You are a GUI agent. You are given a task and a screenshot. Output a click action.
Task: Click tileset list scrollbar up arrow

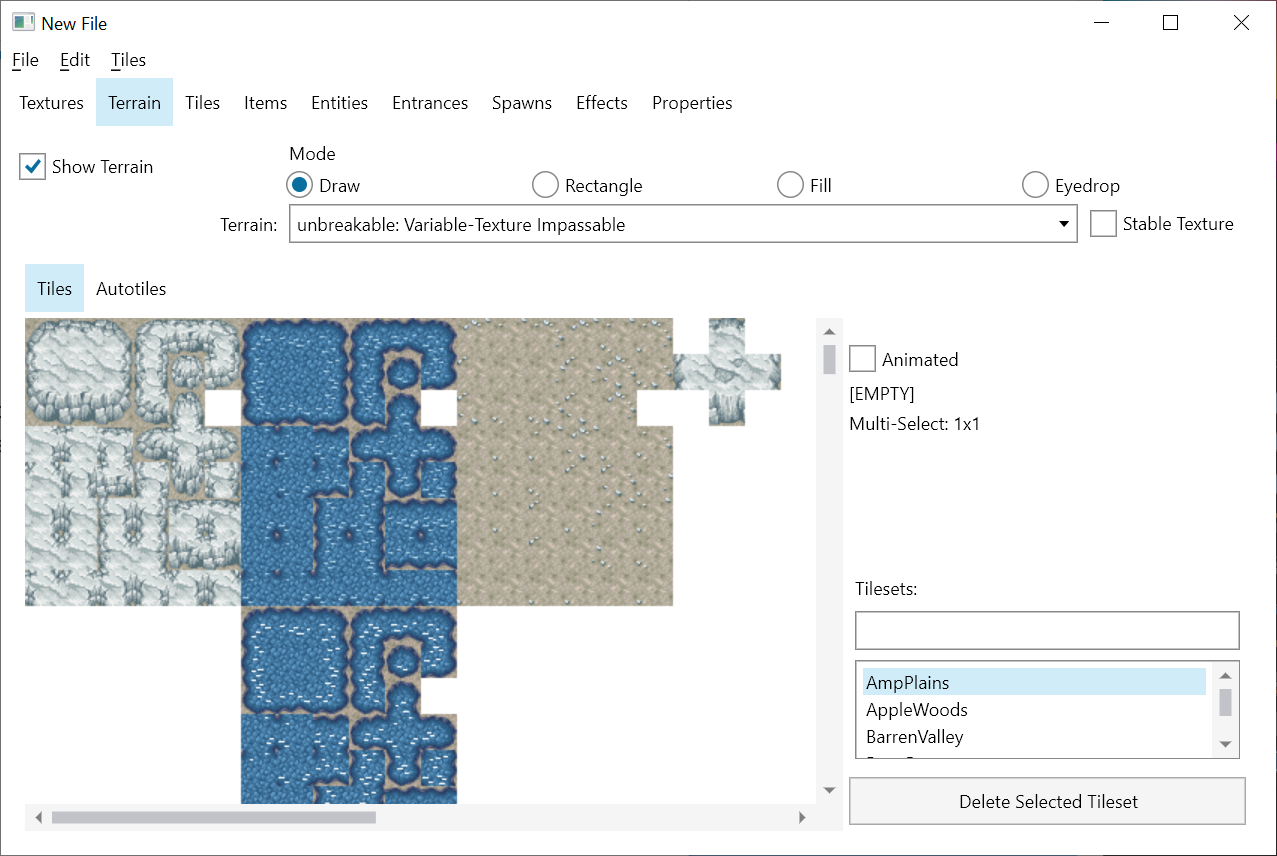point(1225,675)
